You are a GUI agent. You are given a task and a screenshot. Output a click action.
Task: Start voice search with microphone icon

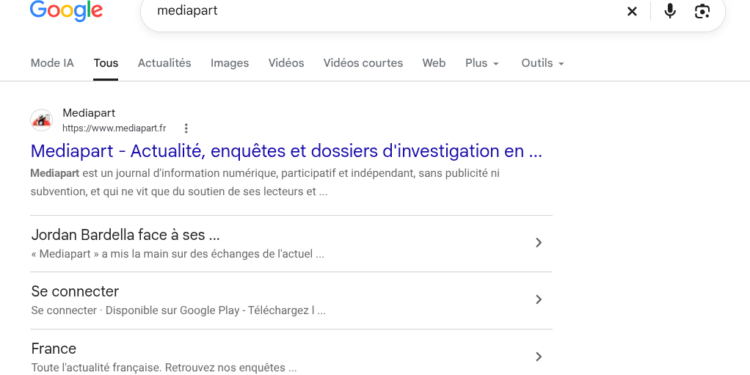point(670,11)
